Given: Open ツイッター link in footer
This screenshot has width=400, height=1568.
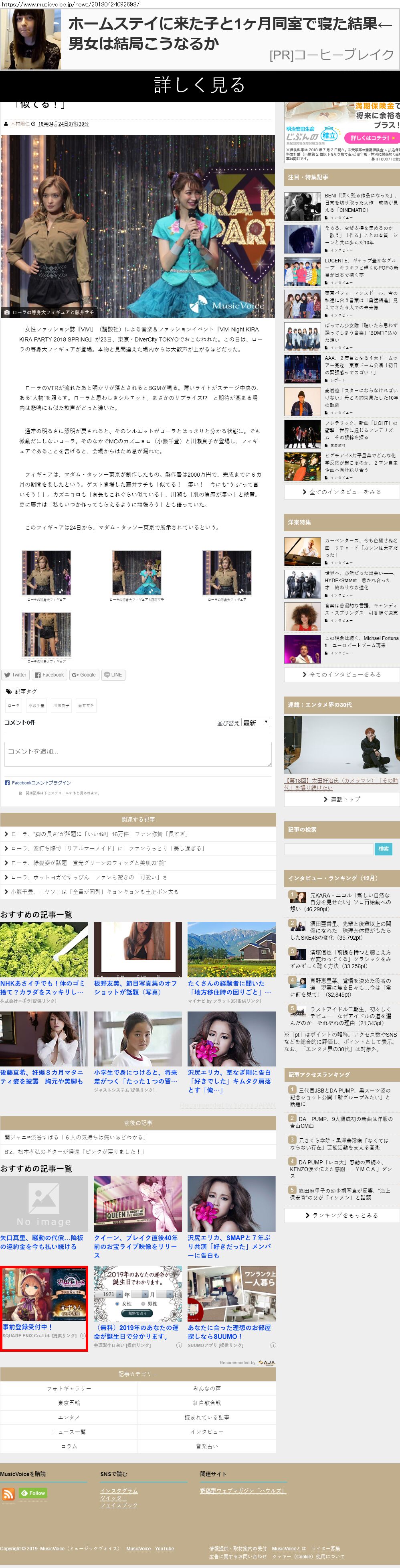Looking at the screenshot, I should tap(114, 1498).
